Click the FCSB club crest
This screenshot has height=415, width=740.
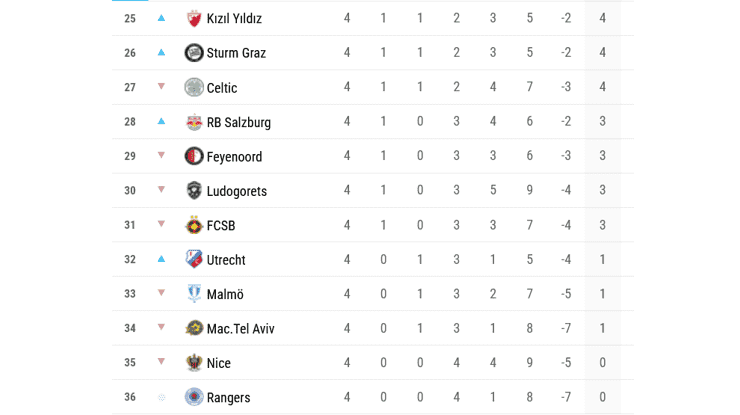tap(194, 225)
